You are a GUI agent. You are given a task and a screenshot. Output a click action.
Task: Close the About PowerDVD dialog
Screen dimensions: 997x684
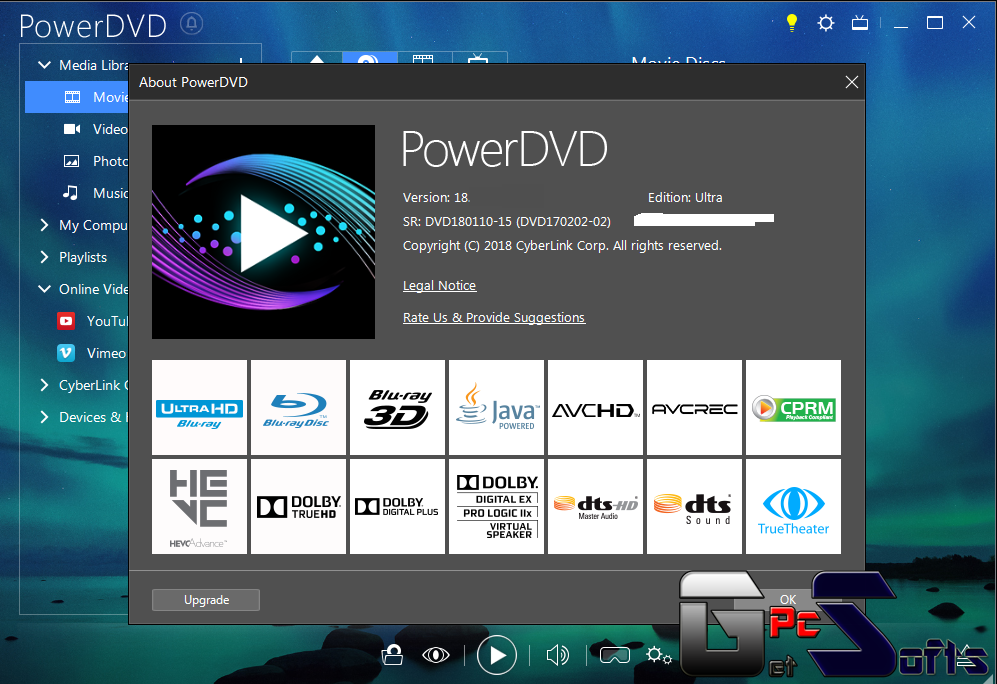point(851,82)
